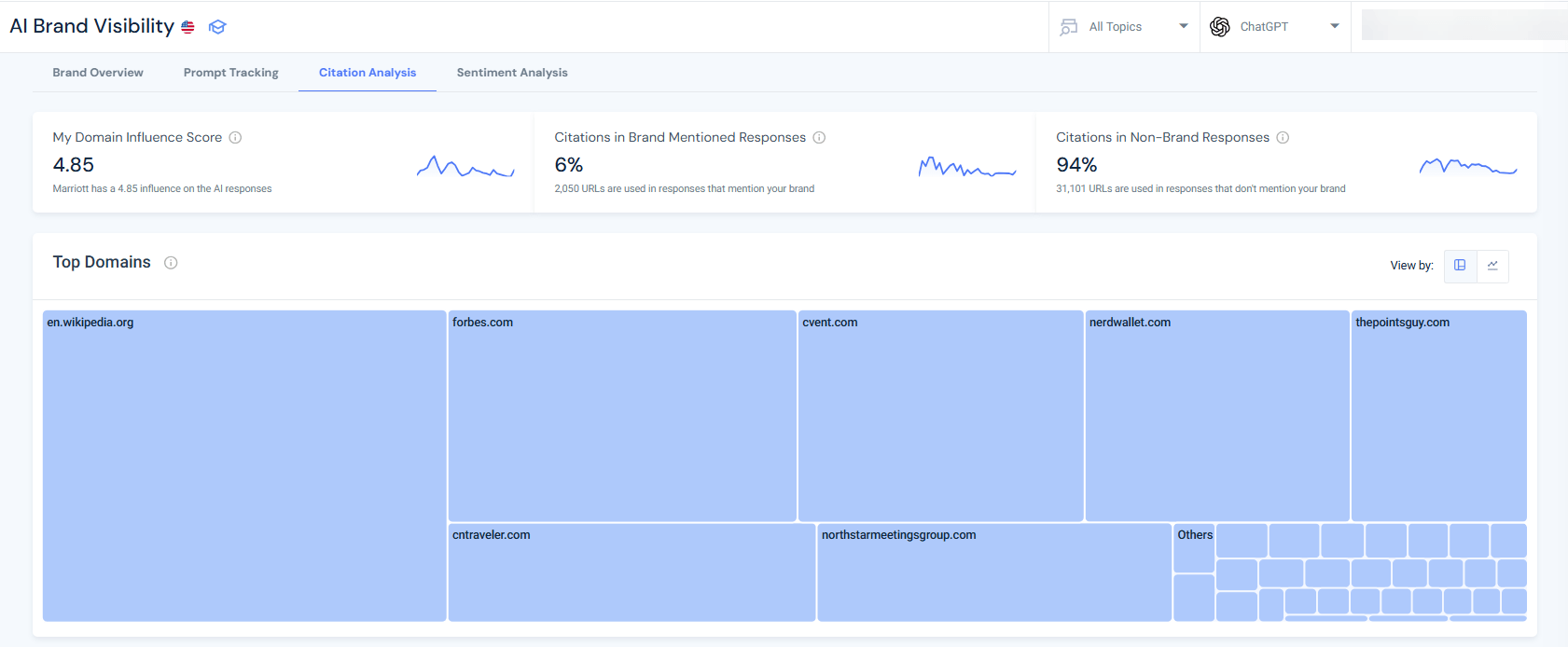Click the '31,101 URLs are used' description
Image resolution: width=1568 pixels, height=647 pixels.
click(1200, 189)
